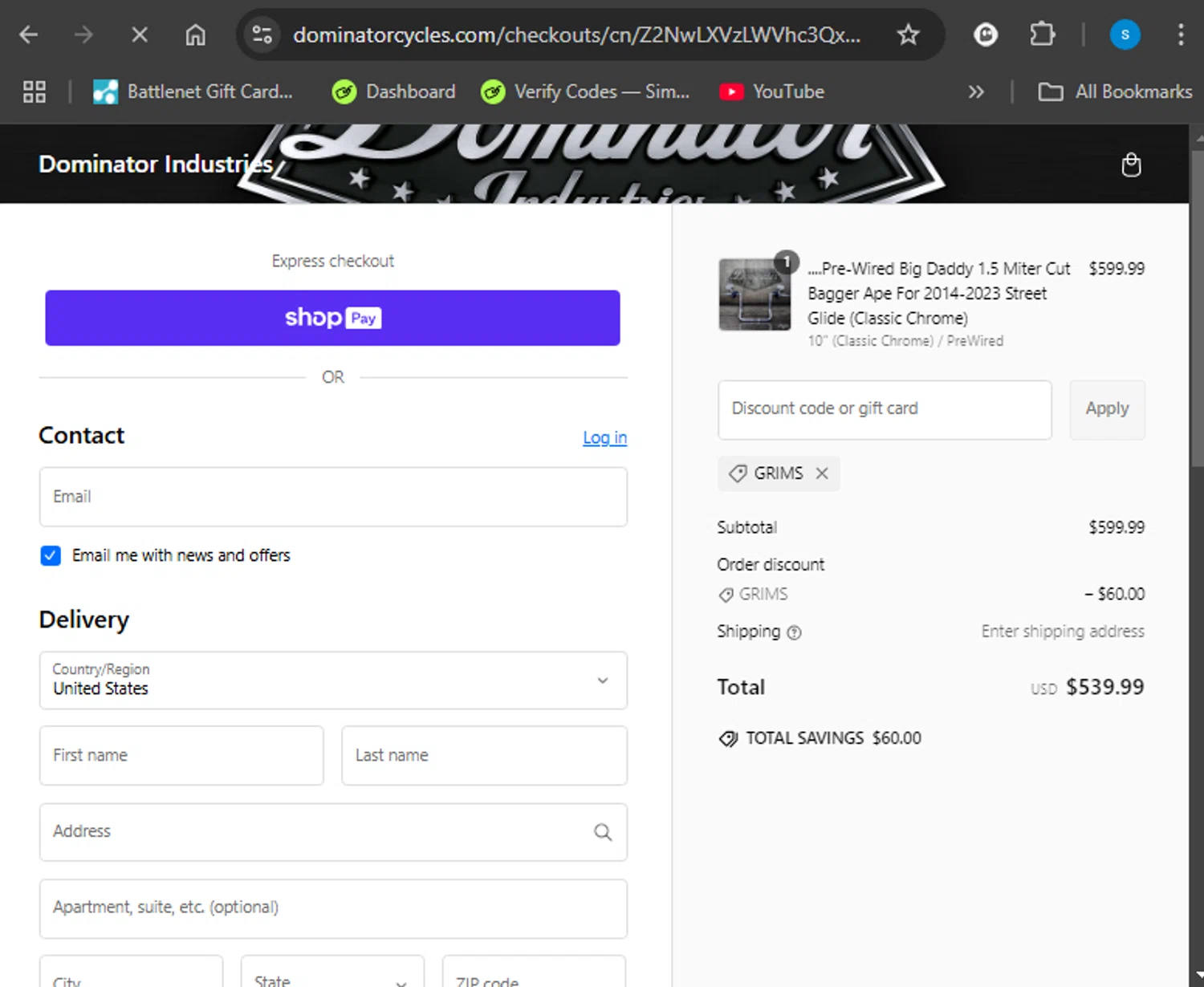Click the Contact heading

[x=81, y=435]
